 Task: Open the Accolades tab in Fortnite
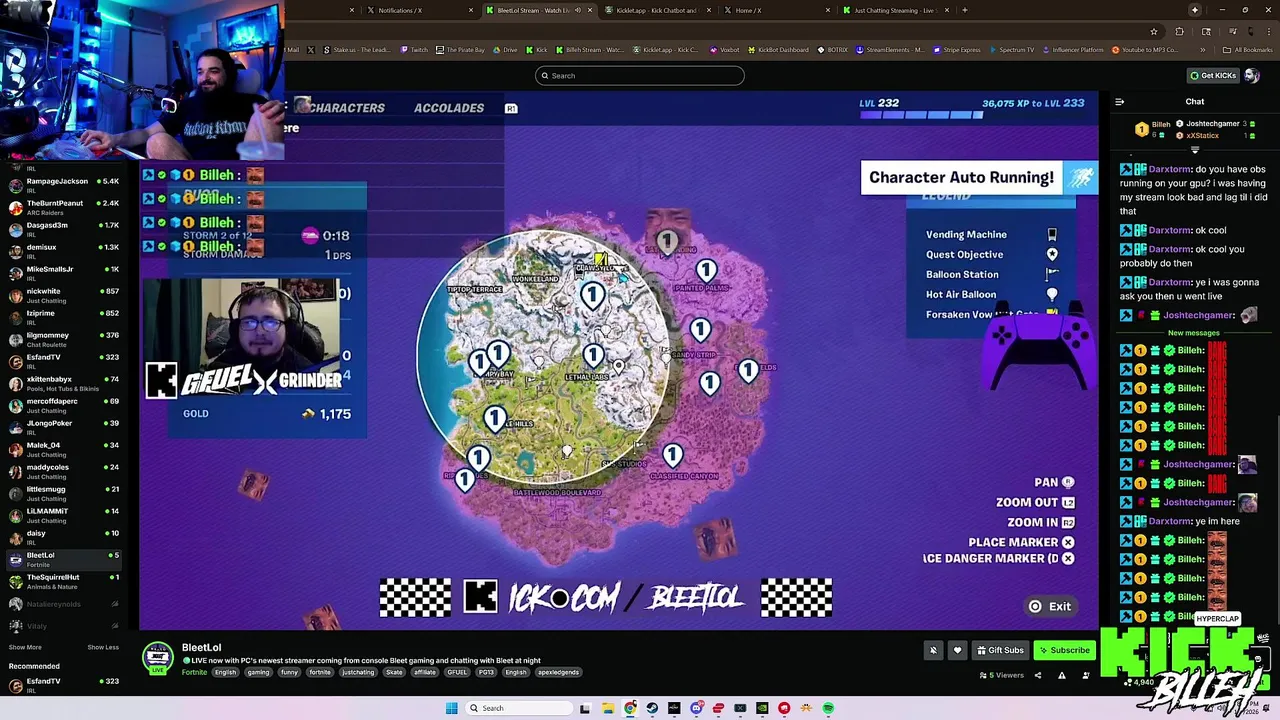449,108
